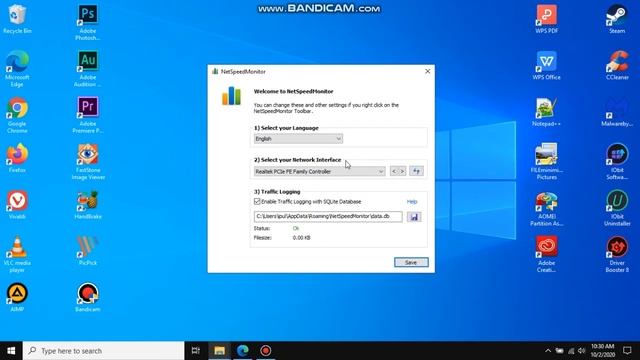This screenshot has height=360, width=640.
Task: Open Driver Booster 8 shortcut
Action: (x=617, y=254)
